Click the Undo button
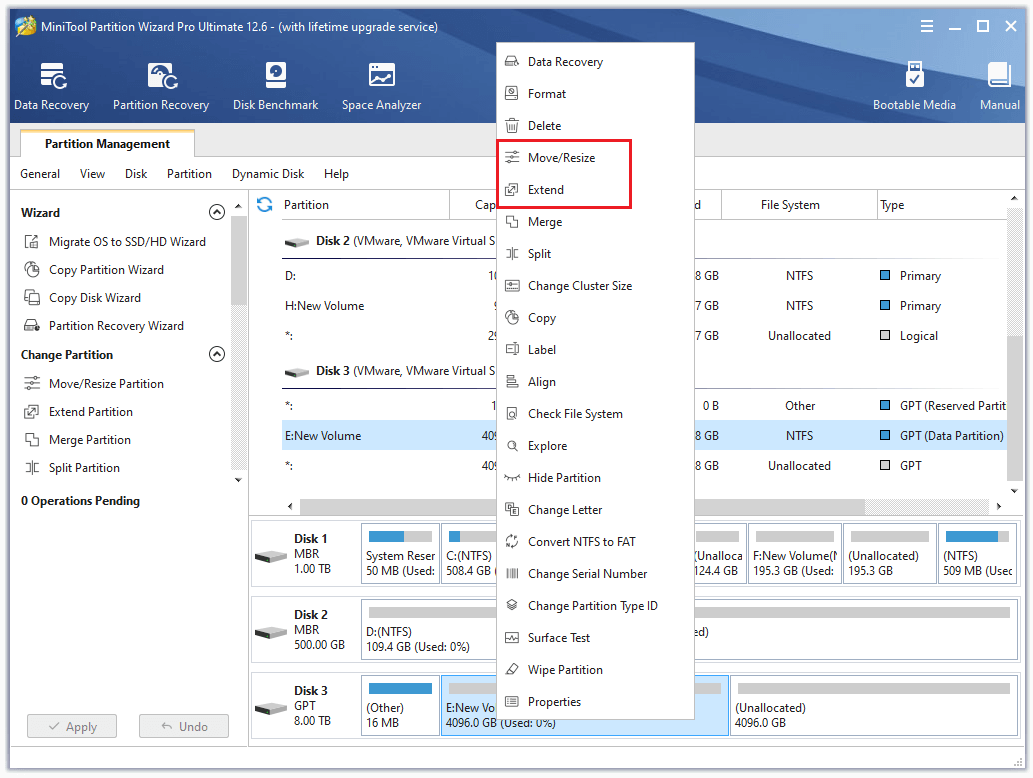Viewport: 1033px width, 778px height. coord(184,727)
